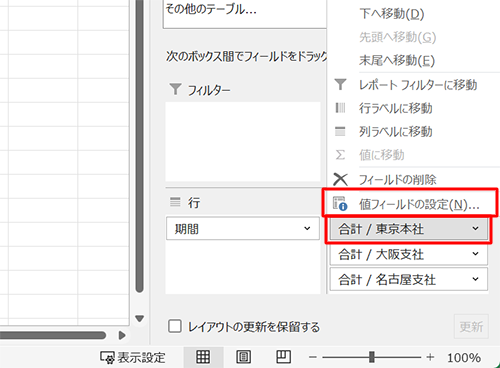
Task: Click the 100% zoom level
Action: (464, 358)
